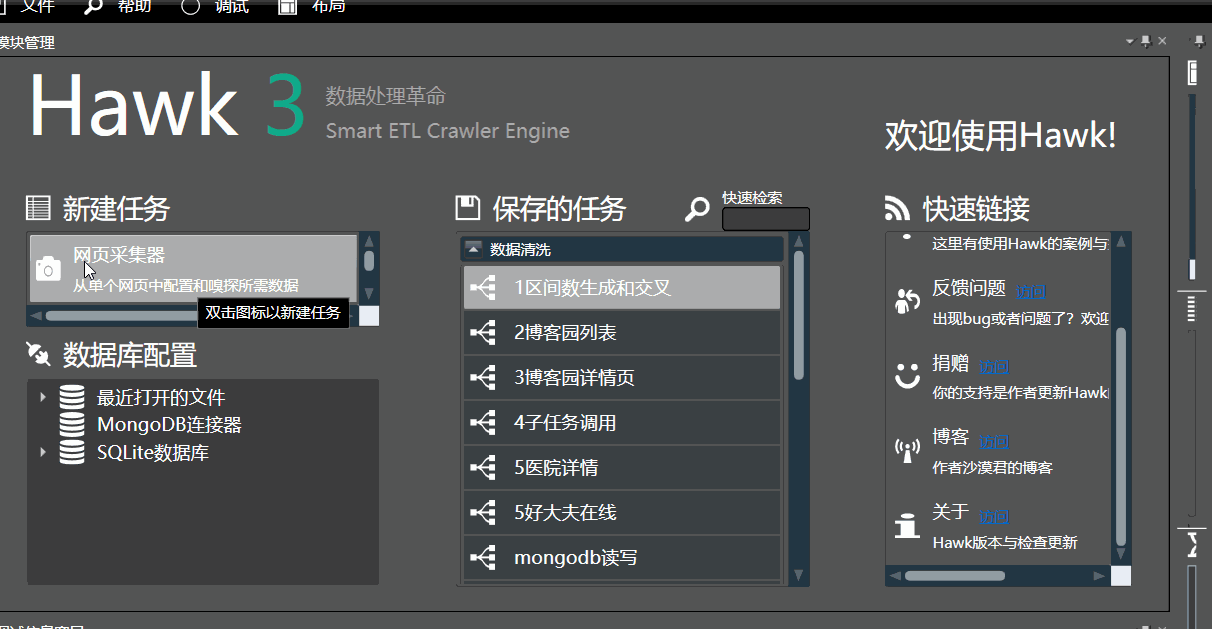Focus the 快速检索 search box
This screenshot has width=1212, height=629.
(x=766, y=219)
